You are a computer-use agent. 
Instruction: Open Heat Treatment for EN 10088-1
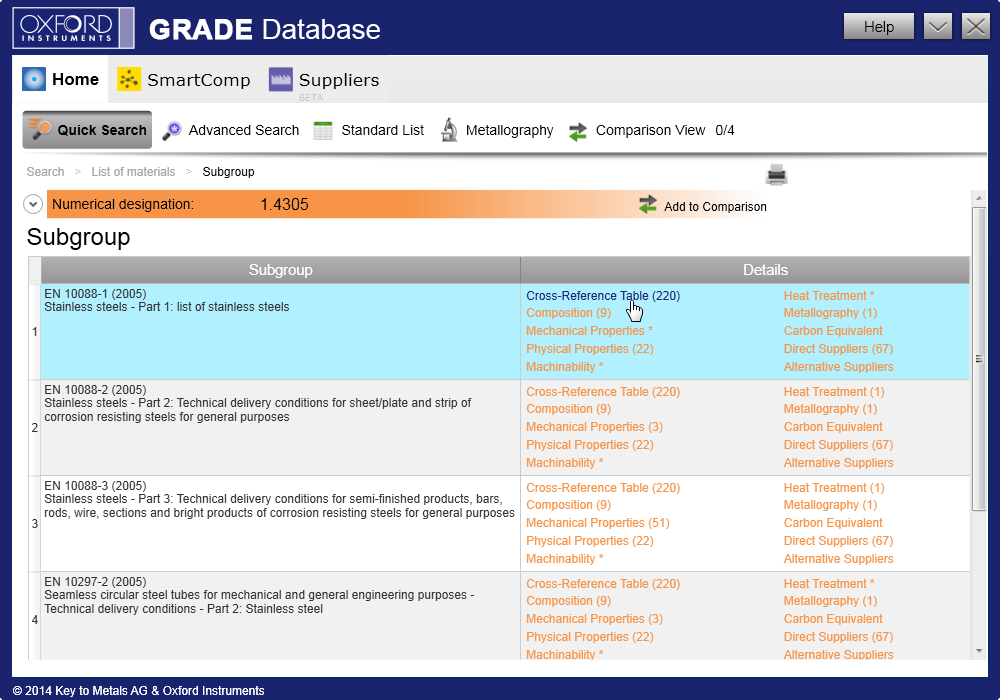pos(828,296)
